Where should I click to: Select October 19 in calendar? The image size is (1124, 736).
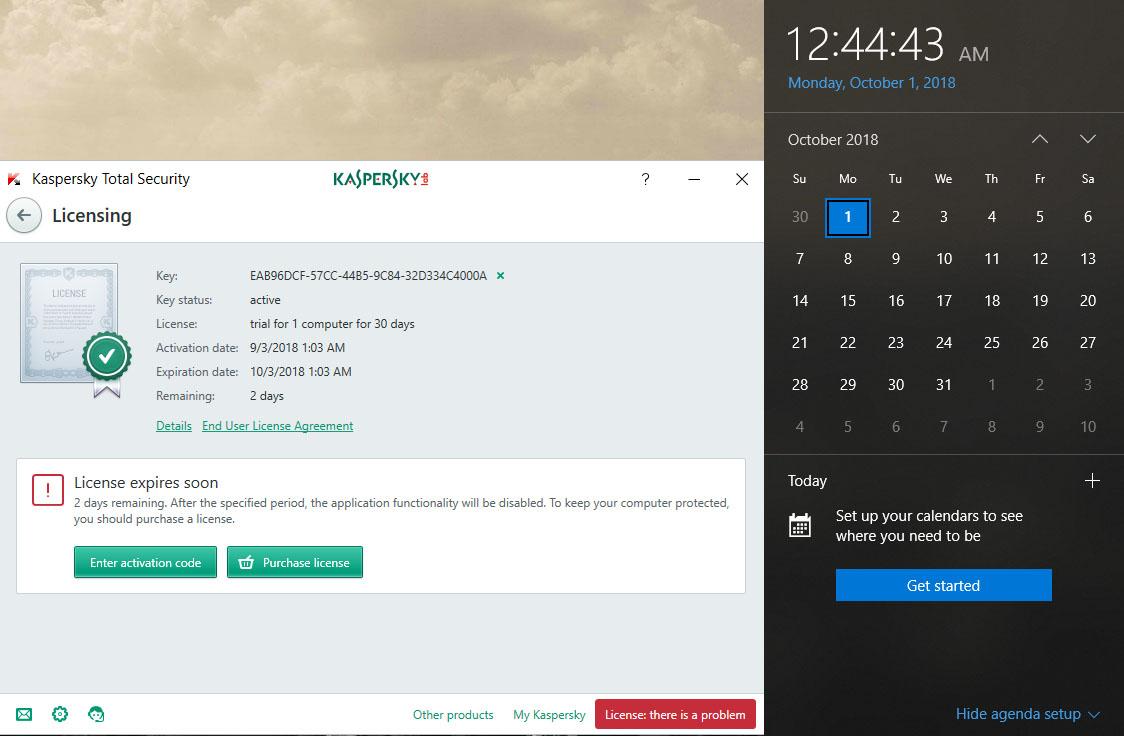point(1039,301)
